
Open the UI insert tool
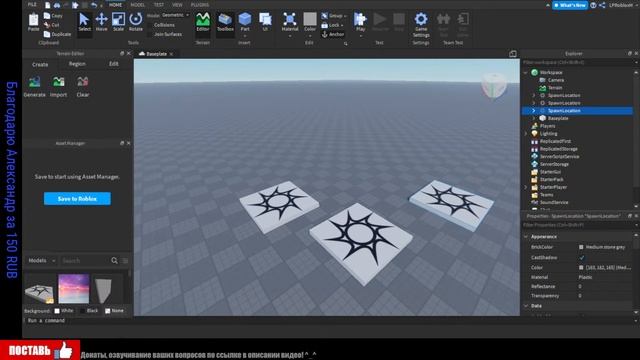pos(265,22)
